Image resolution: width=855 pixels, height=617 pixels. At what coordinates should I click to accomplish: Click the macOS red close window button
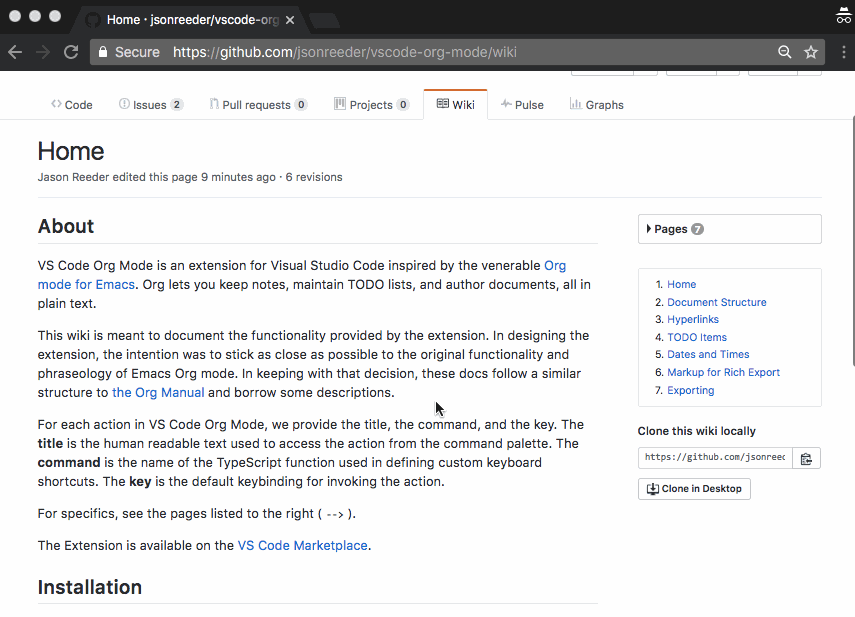click(x=15, y=16)
